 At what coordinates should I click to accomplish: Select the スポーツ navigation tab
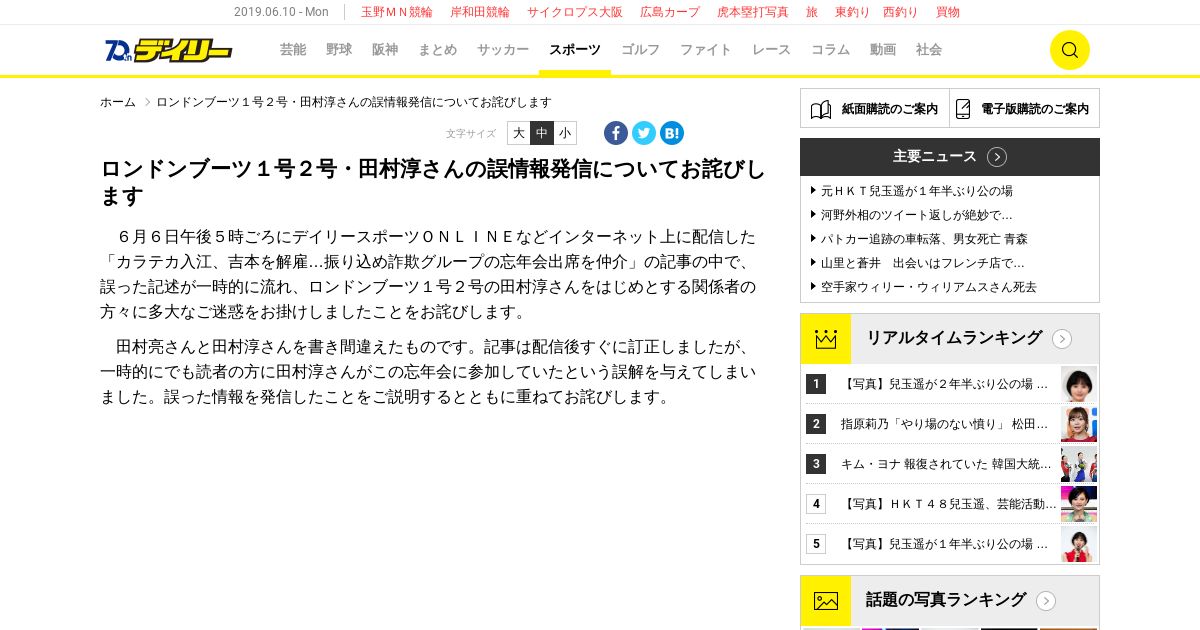575,50
